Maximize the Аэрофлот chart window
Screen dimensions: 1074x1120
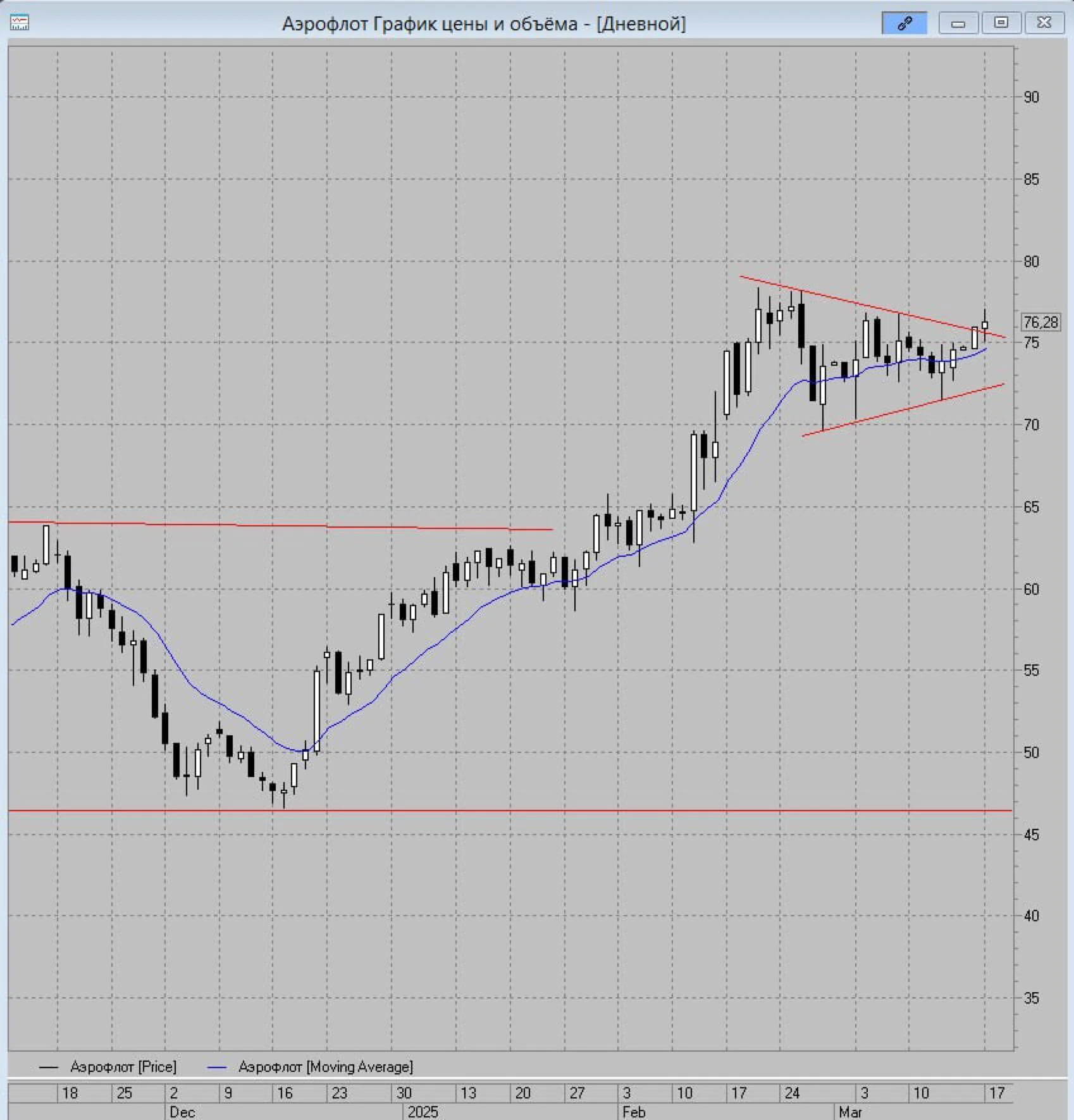(x=1001, y=23)
